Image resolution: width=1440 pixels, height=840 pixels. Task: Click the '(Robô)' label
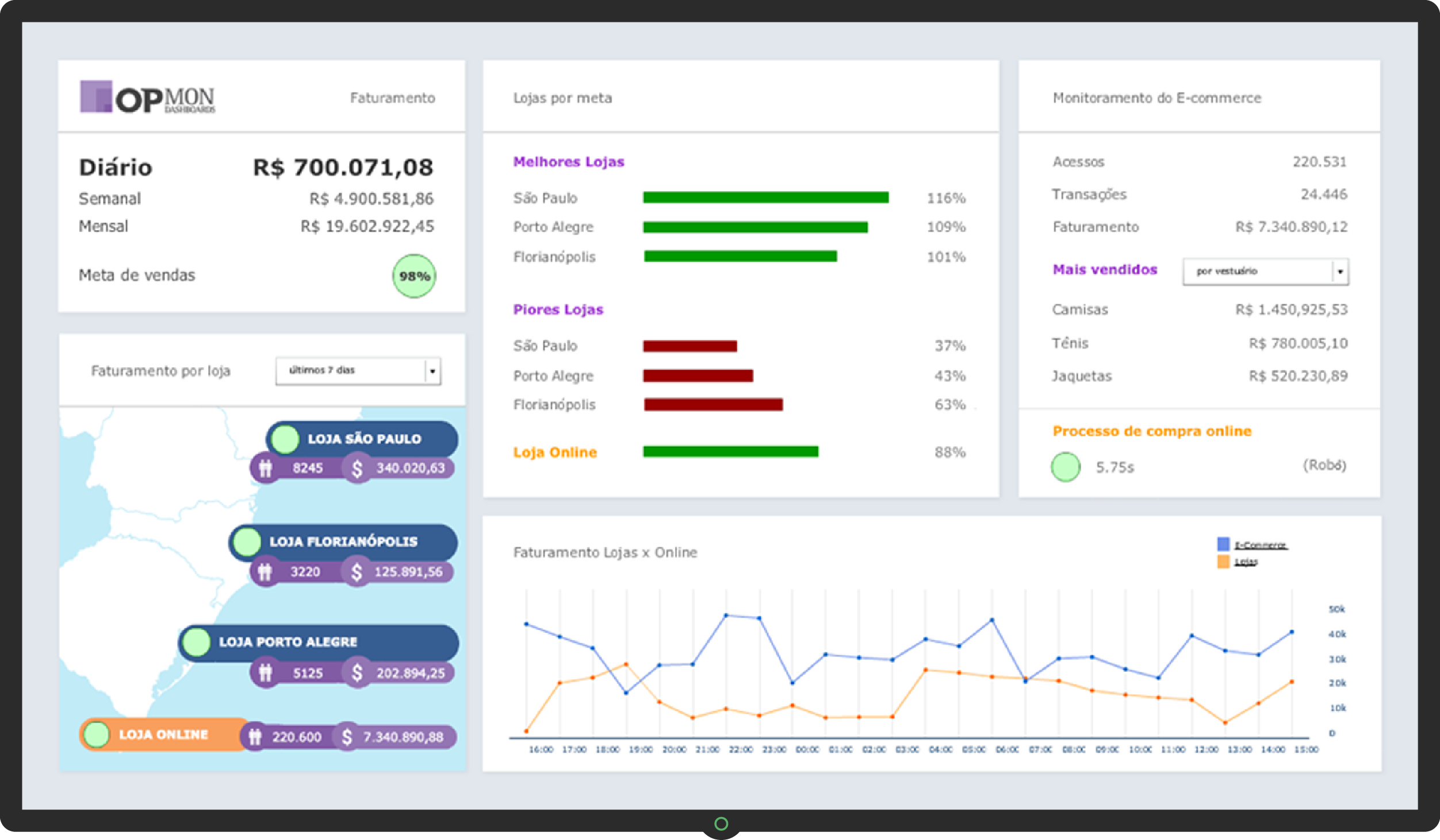coord(1324,465)
